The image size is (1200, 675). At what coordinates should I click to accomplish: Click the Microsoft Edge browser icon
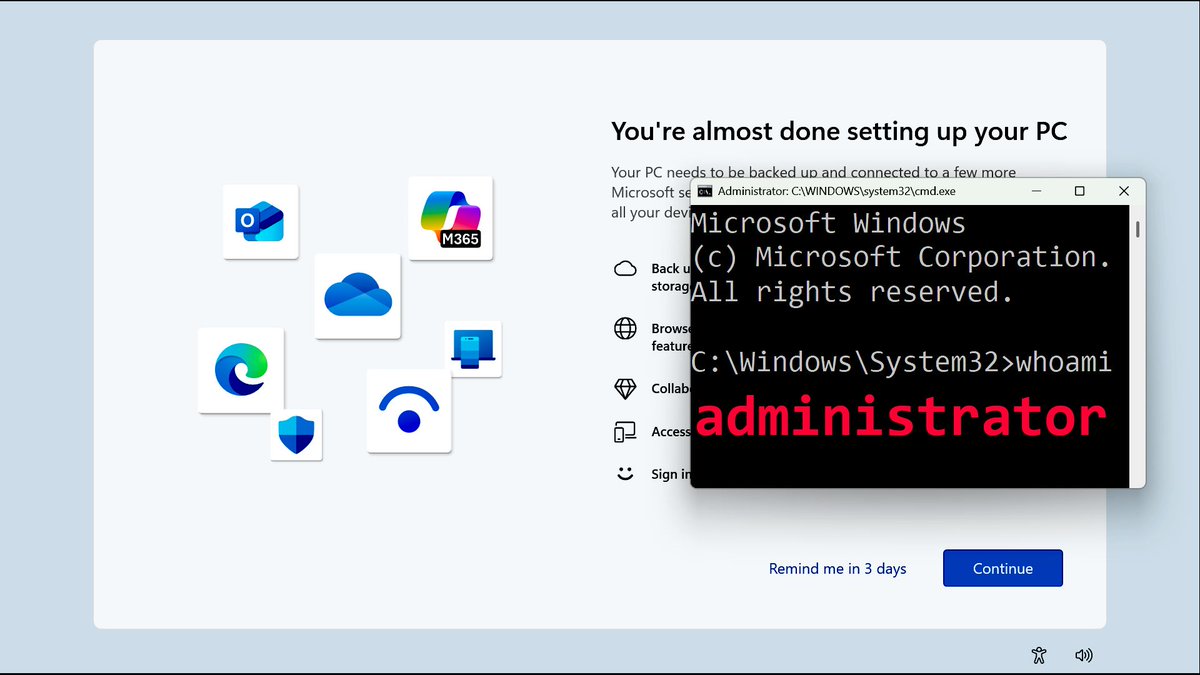click(241, 368)
